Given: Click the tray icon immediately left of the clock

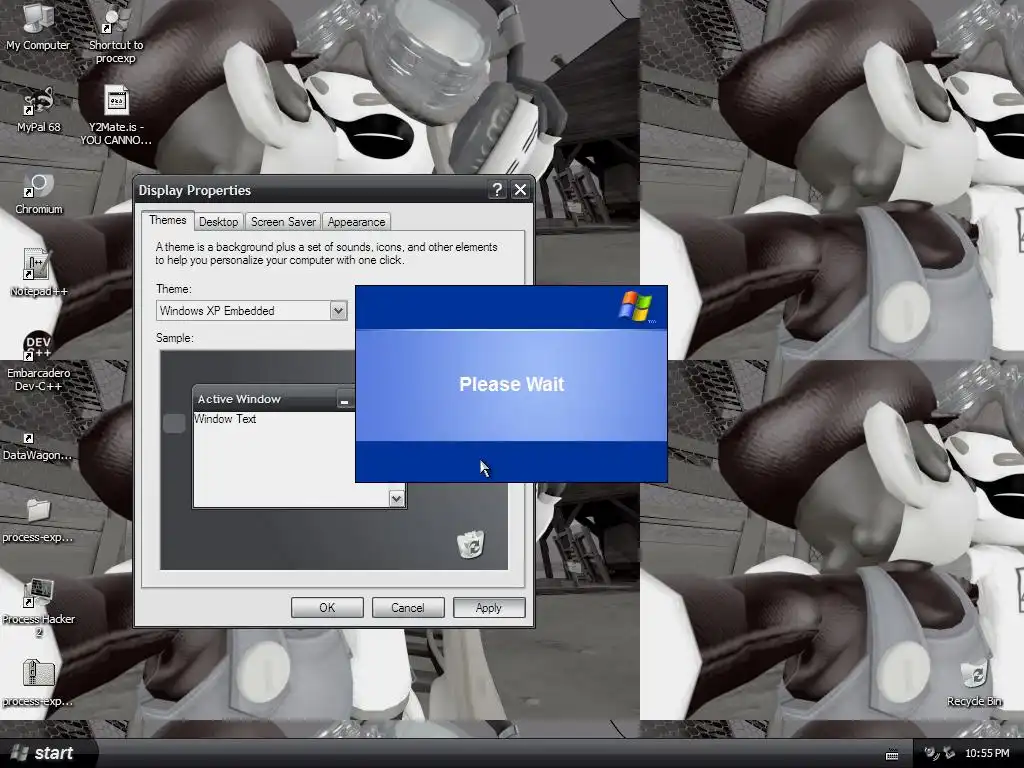Looking at the screenshot, I should (x=950, y=753).
